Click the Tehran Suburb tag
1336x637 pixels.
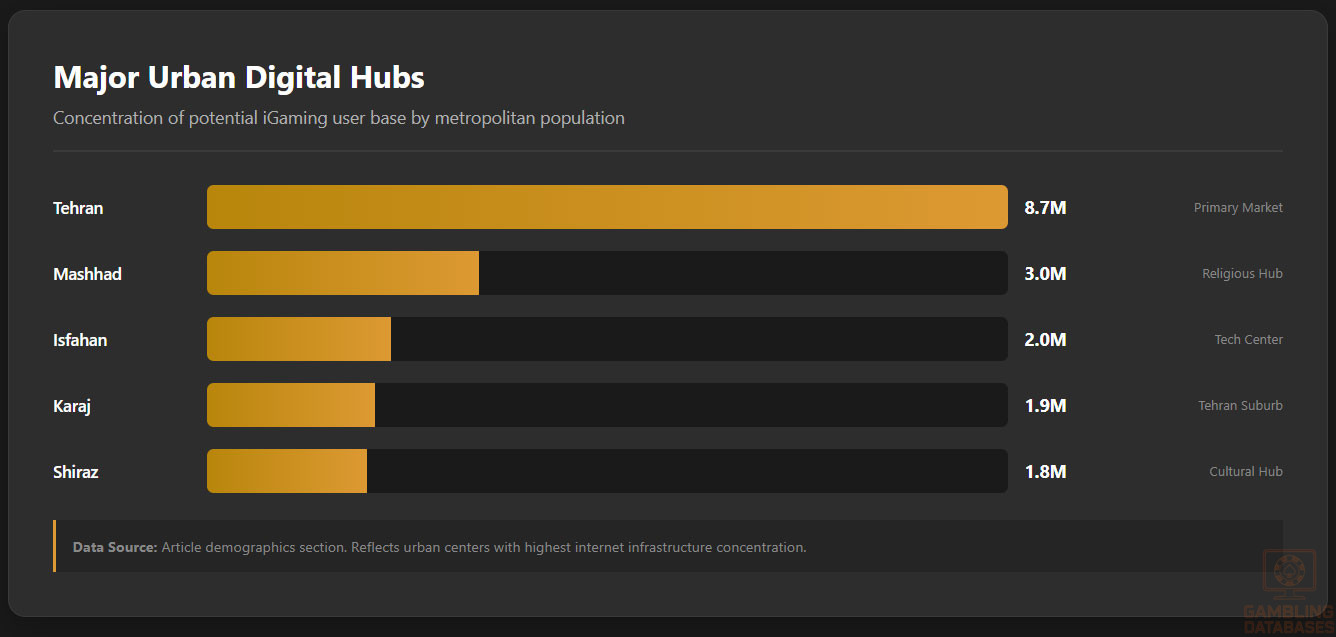pos(1240,406)
